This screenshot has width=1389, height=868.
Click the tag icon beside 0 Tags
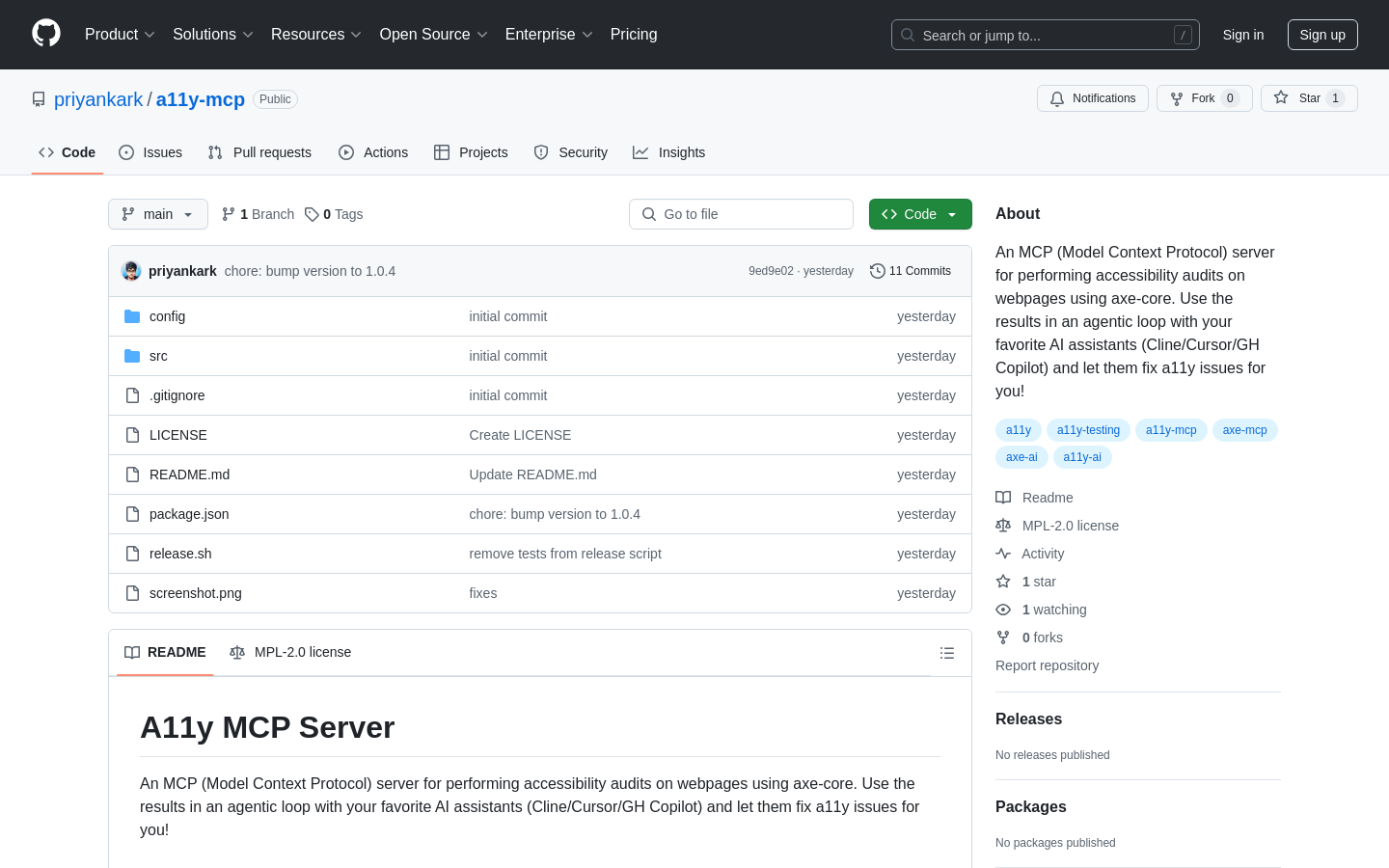click(x=312, y=214)
